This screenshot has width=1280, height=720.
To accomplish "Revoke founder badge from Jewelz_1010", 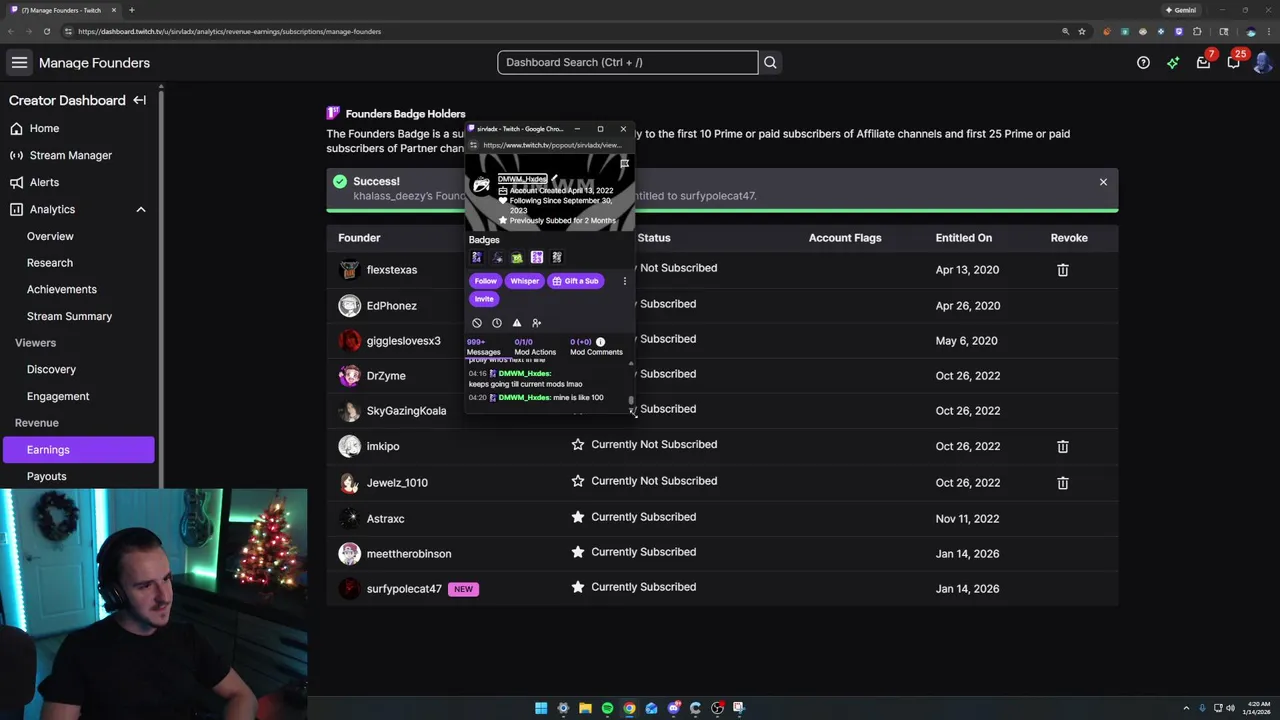I will coord(1062,482).
